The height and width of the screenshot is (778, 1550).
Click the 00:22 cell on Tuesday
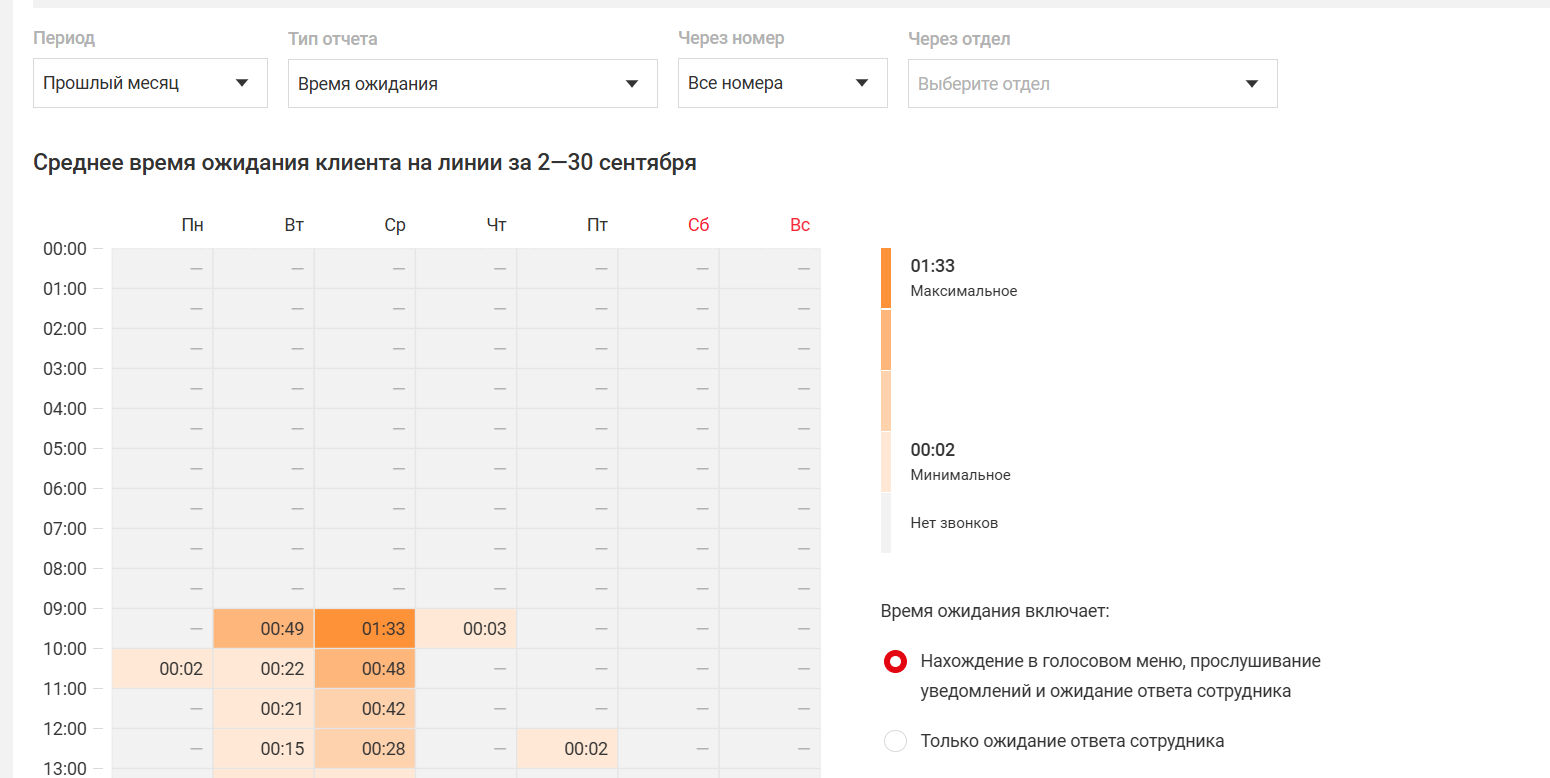pos(264,669)
